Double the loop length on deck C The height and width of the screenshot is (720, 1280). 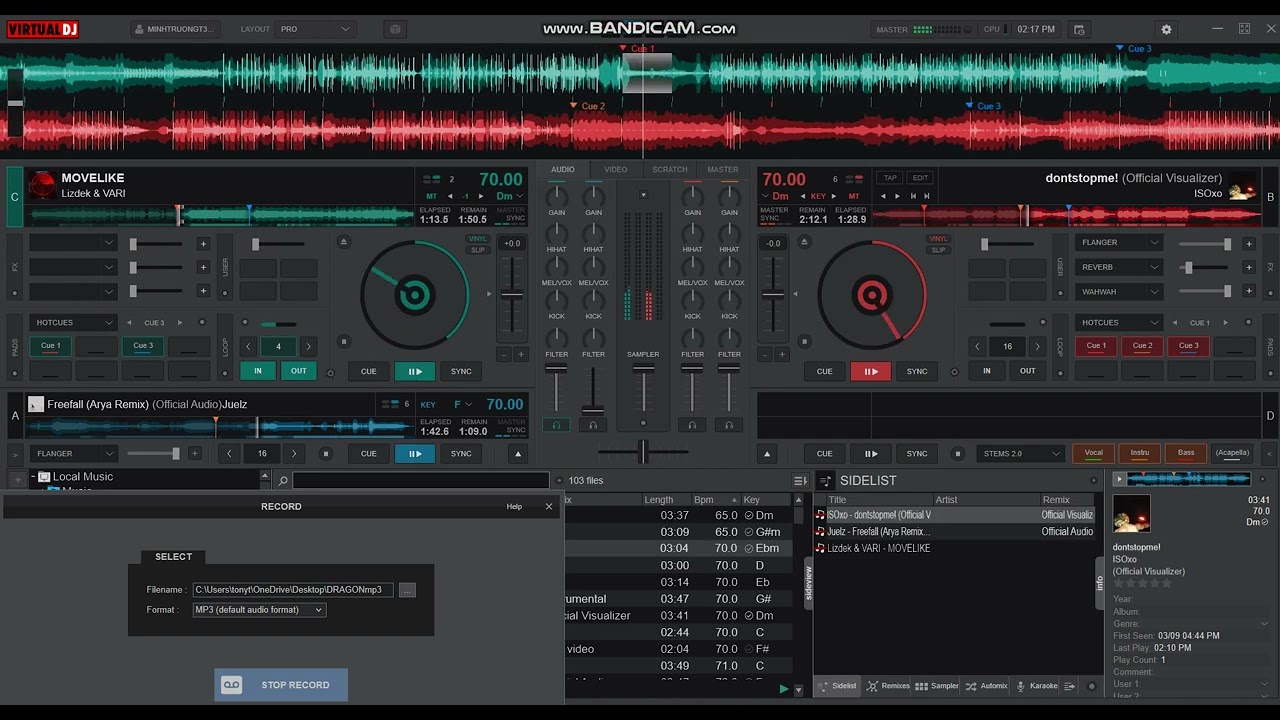click(308, 346)
